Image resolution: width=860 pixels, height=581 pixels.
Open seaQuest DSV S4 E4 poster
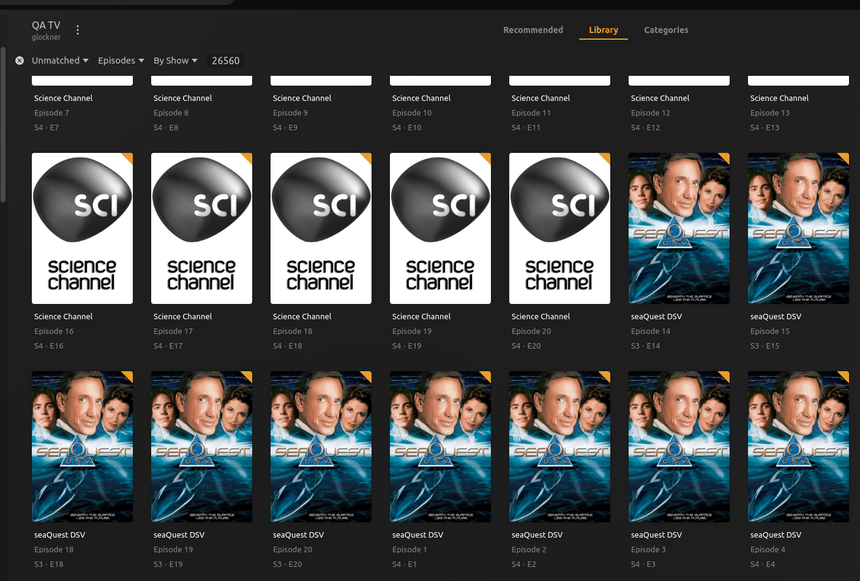click(x=798, y=447)
